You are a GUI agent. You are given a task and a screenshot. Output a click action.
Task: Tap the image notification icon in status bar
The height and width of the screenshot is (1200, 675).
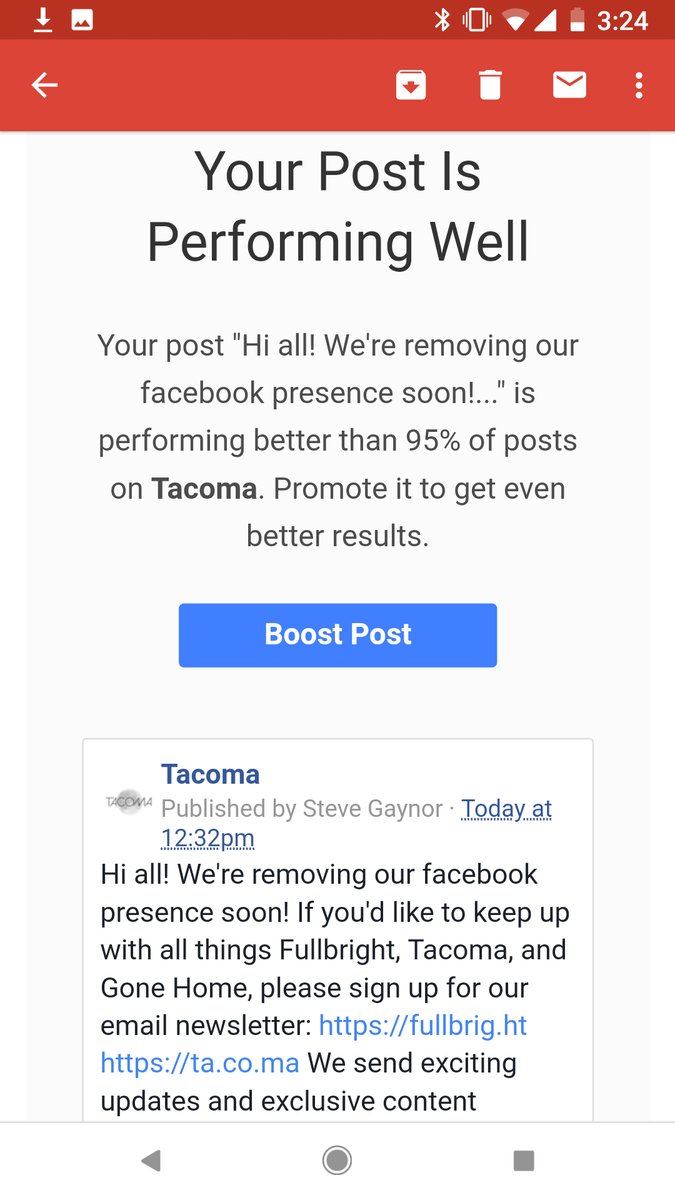point(82,20)
